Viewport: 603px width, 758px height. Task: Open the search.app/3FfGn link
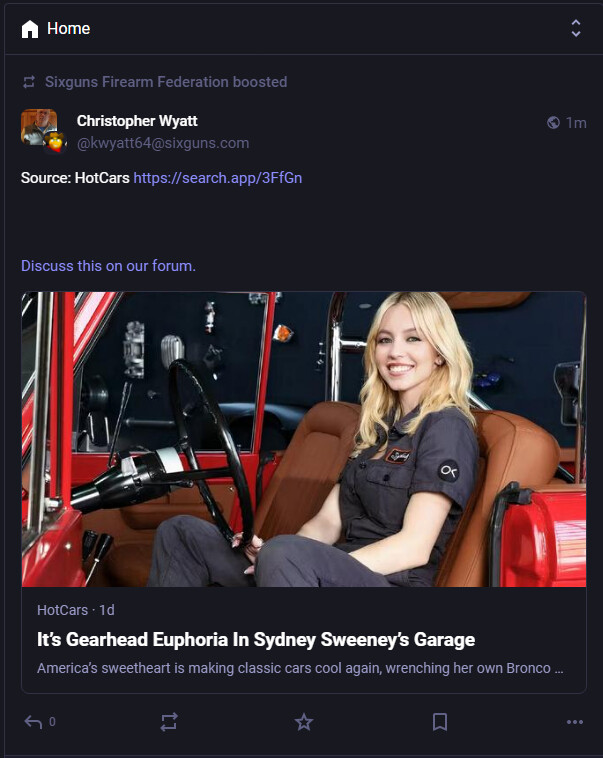click(218, 178)
